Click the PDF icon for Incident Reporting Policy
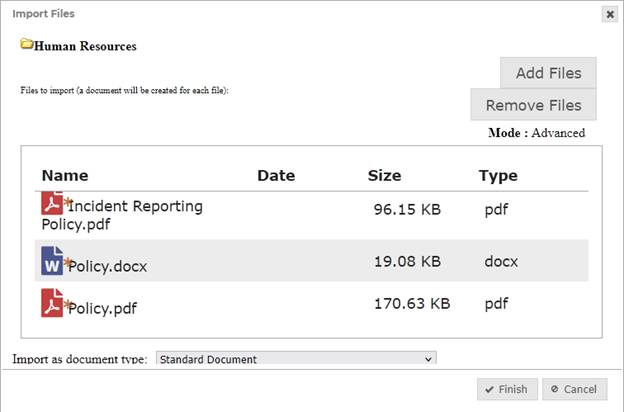Viewport: 624px width, 412px height. click(x=52, y=203)
